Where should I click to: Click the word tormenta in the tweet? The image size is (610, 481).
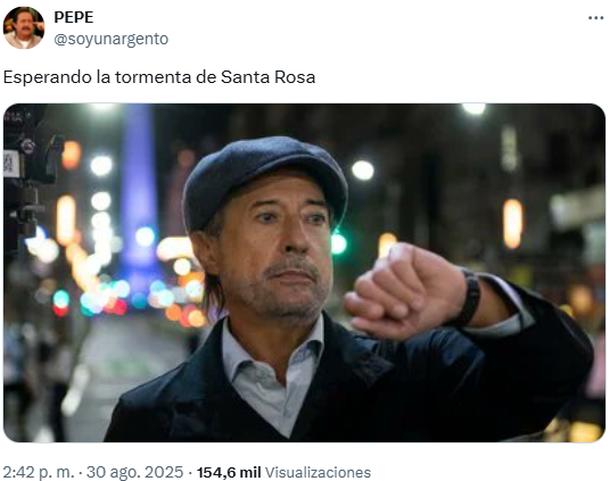click(153, 77)
